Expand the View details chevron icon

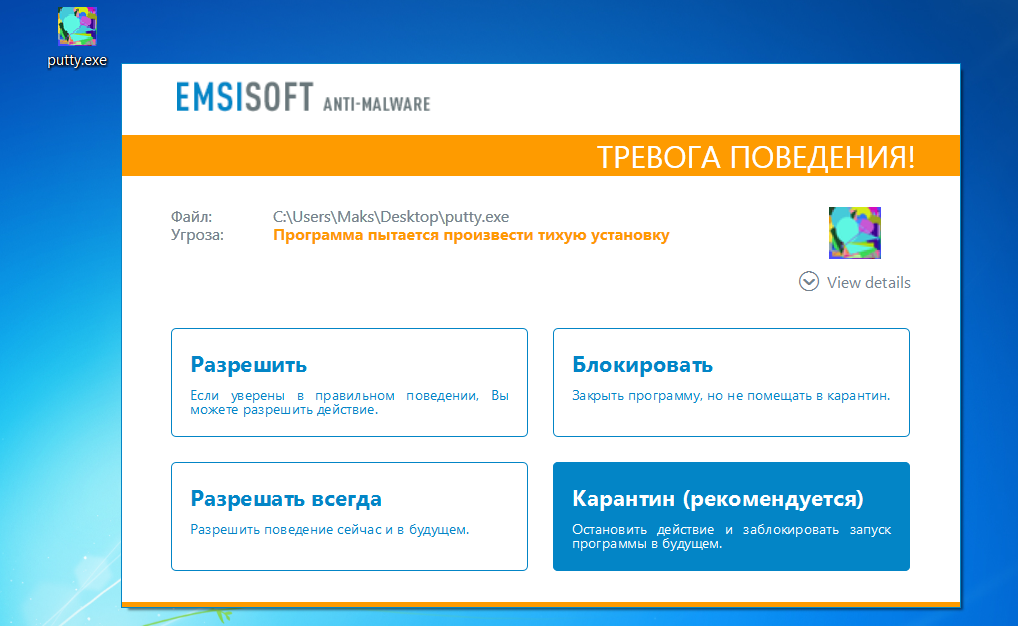tap(808, 282)
